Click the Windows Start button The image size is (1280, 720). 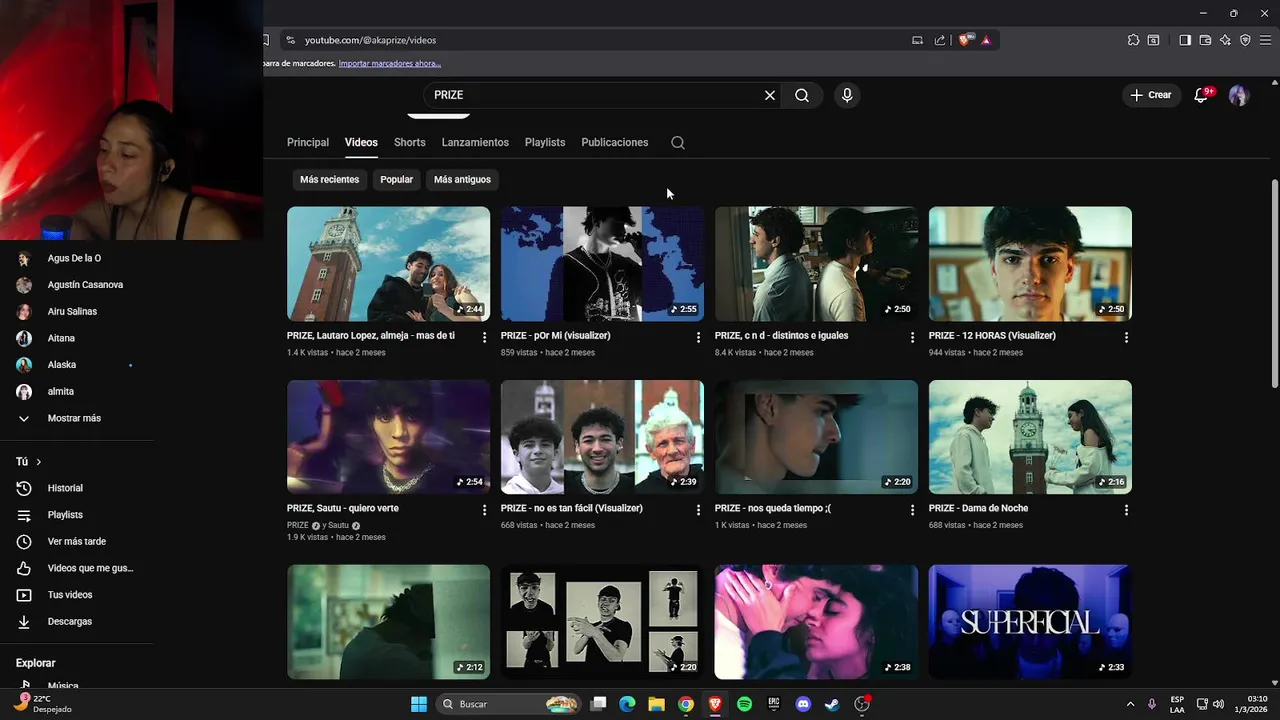click(x=419, y=704)
